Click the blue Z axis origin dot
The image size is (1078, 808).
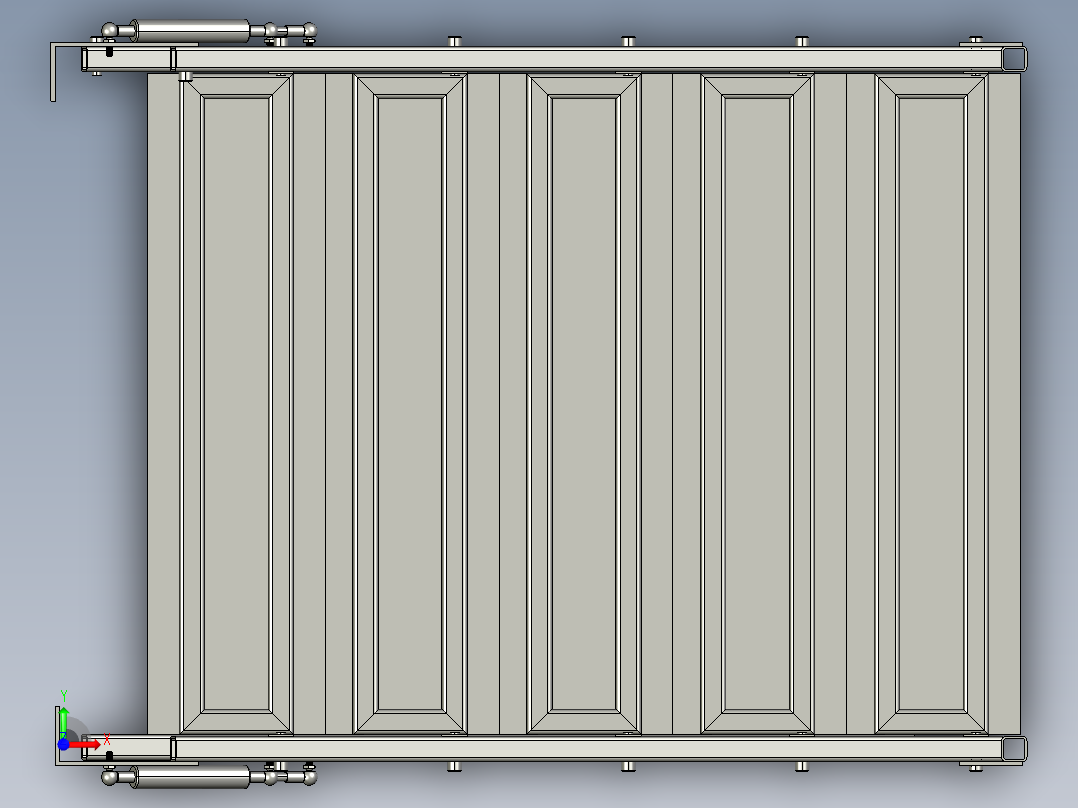click(63, 745)
